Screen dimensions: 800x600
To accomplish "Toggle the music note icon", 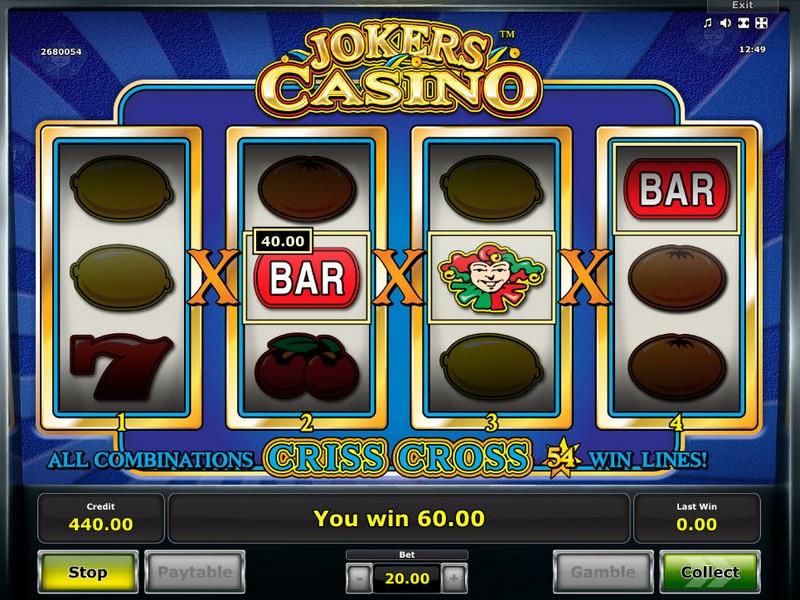I will 707,23.
